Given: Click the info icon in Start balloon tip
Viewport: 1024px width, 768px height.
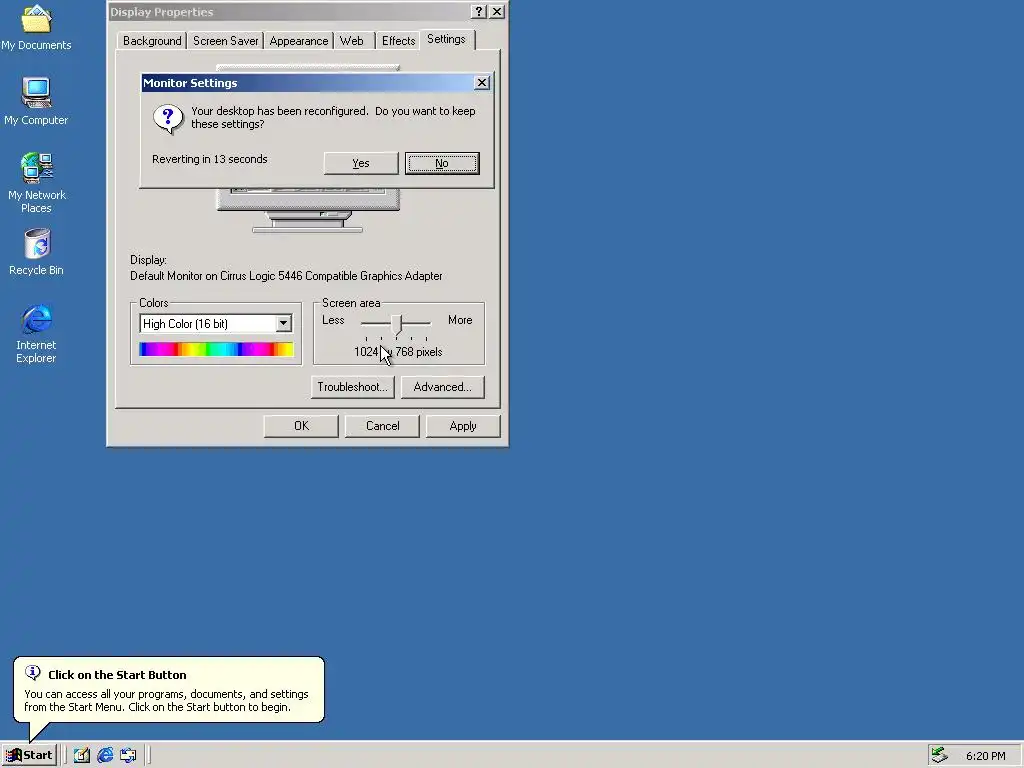Looking at the screenshot, I should [33, 673].
